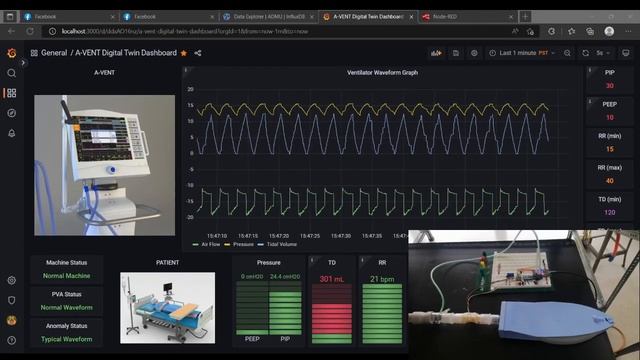Click the Anomaly Status panel title

[x=67, y=326]
